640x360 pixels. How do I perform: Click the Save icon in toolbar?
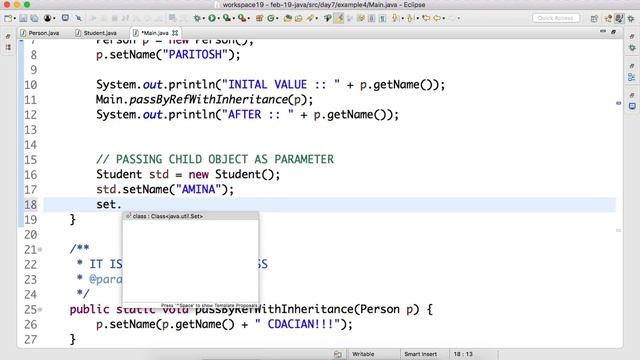[23, 18]
